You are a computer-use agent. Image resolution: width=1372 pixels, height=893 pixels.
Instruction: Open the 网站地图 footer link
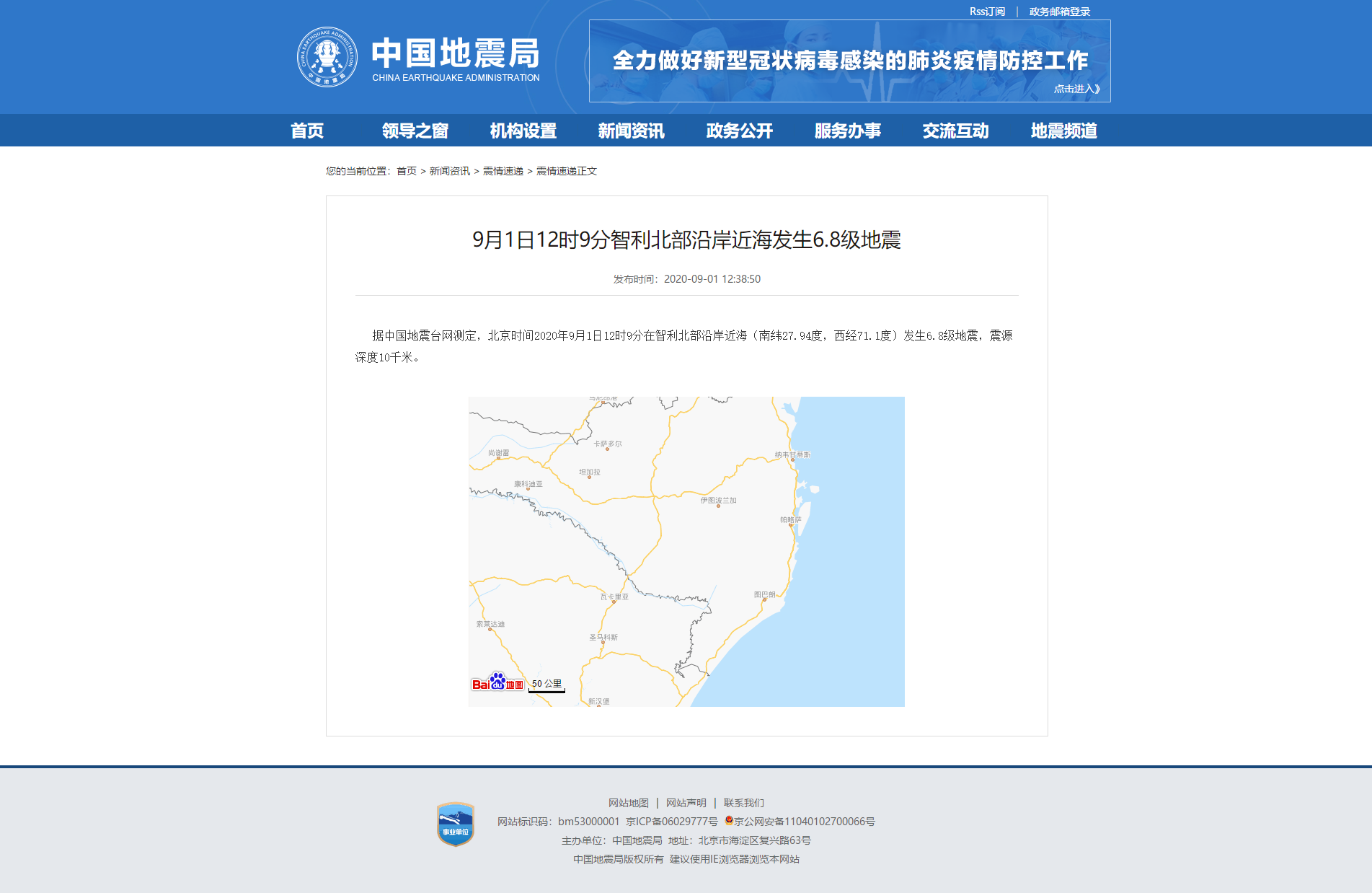pyautogui.click(x=628, y=802)
